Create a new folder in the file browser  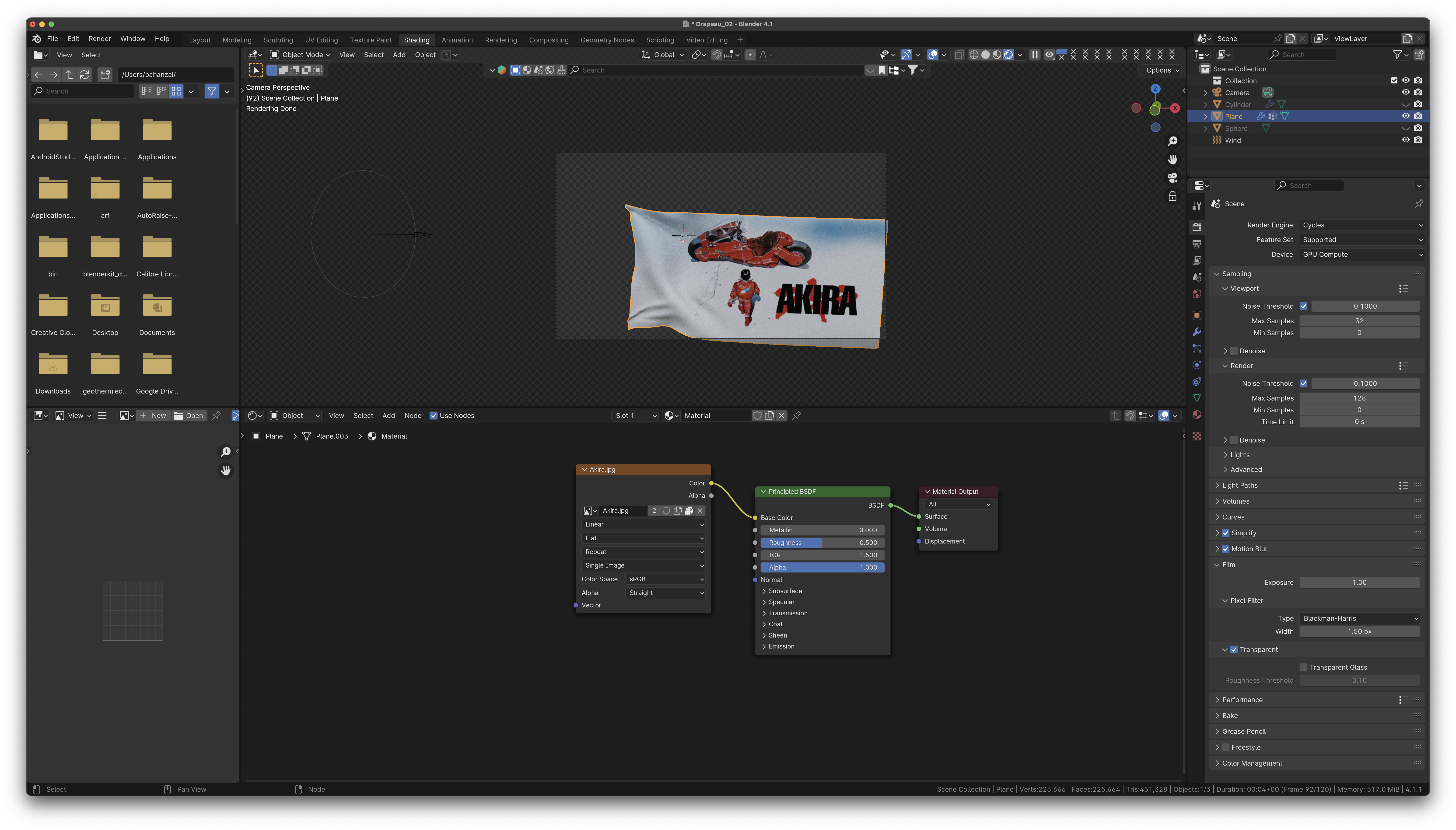[105, 75]
